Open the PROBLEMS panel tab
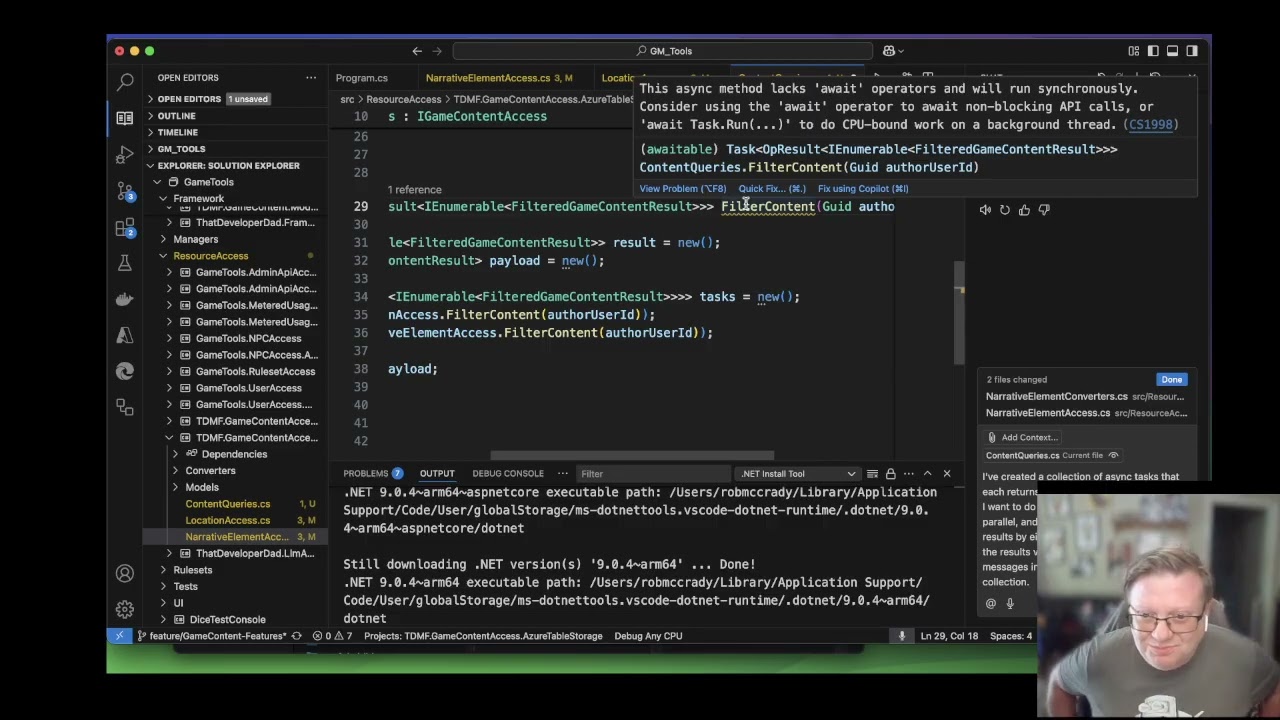The image size is (1280, 720). (x=373, y=474)
